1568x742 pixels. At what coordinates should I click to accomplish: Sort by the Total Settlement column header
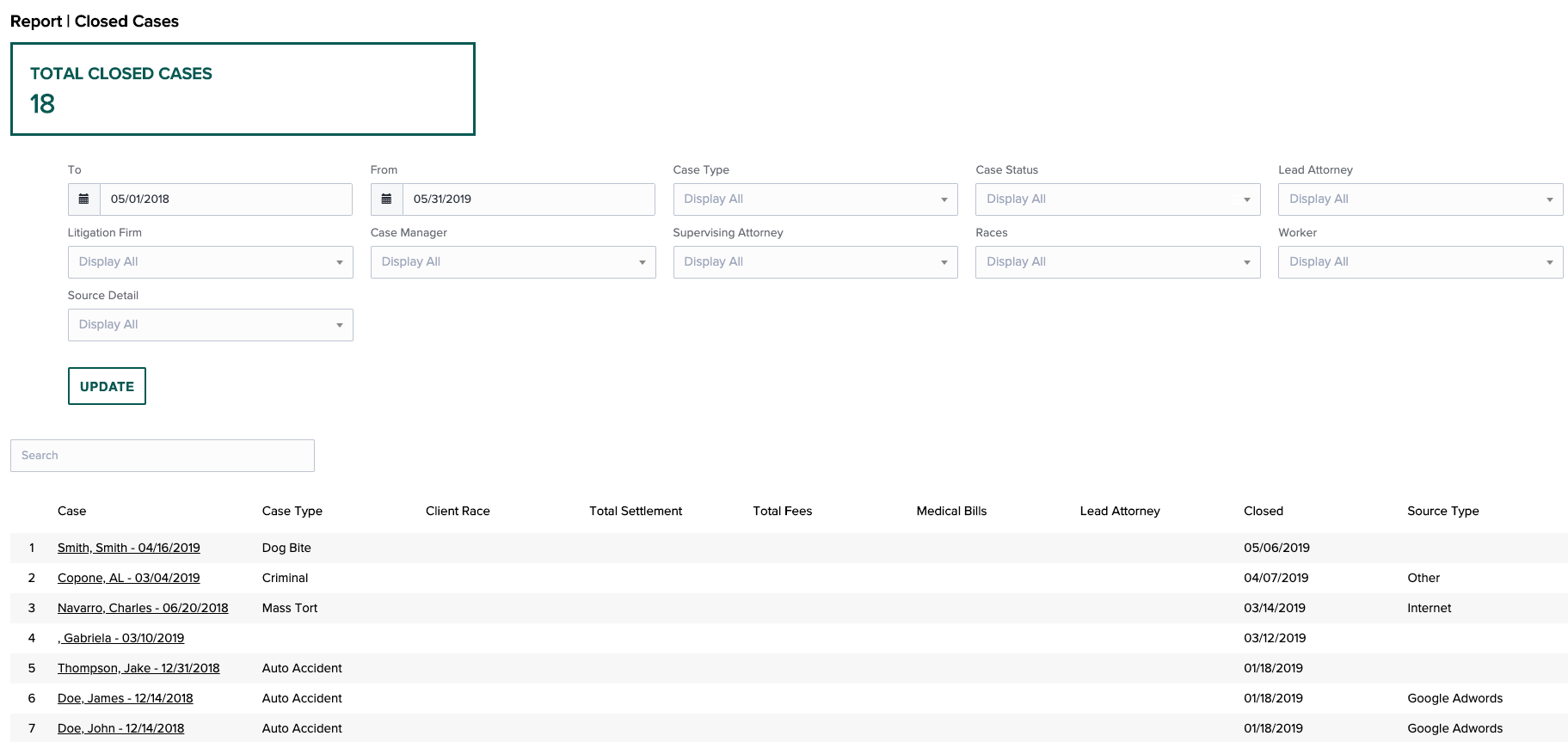[636, 511]
